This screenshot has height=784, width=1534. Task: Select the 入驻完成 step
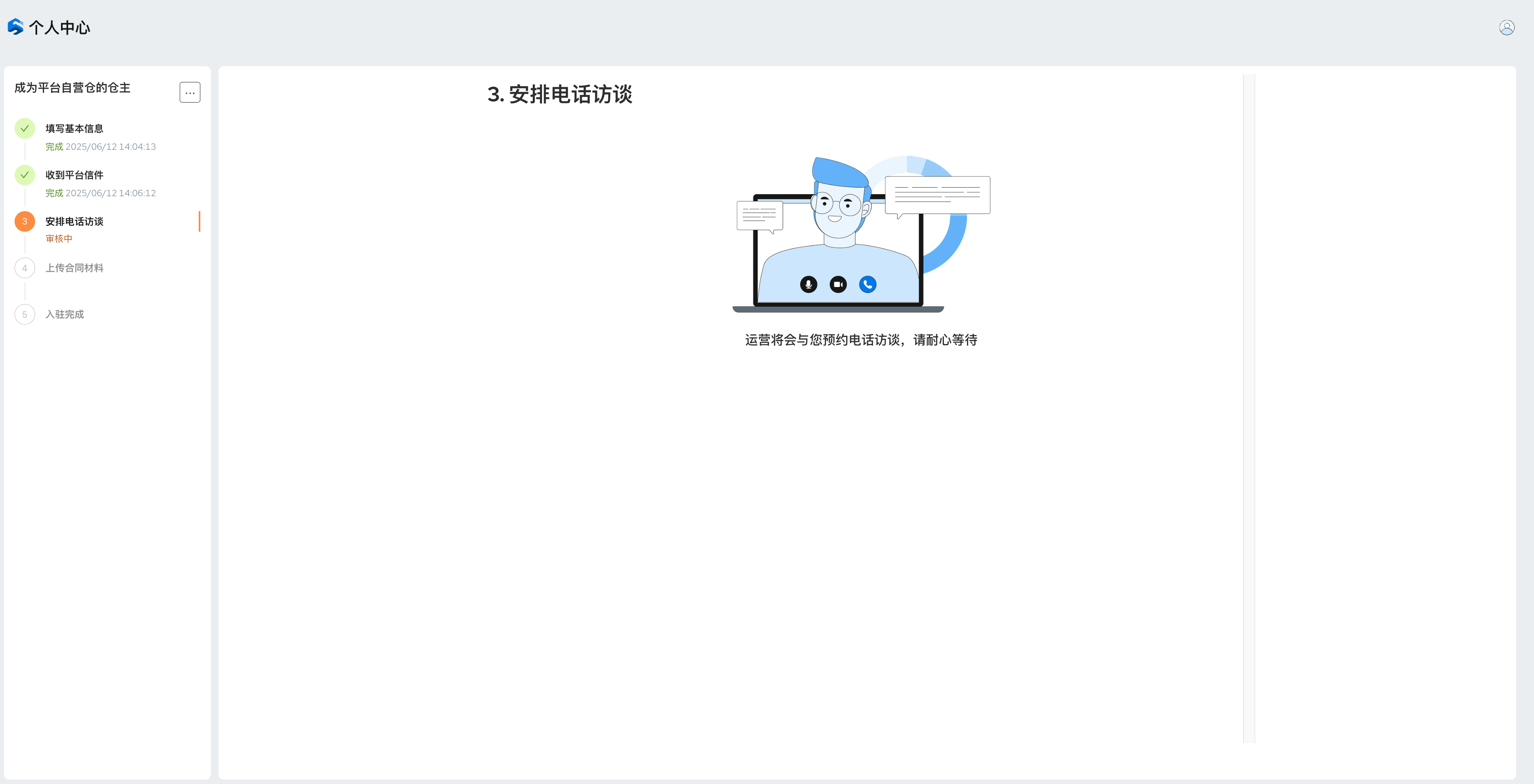tap(65, 314)
